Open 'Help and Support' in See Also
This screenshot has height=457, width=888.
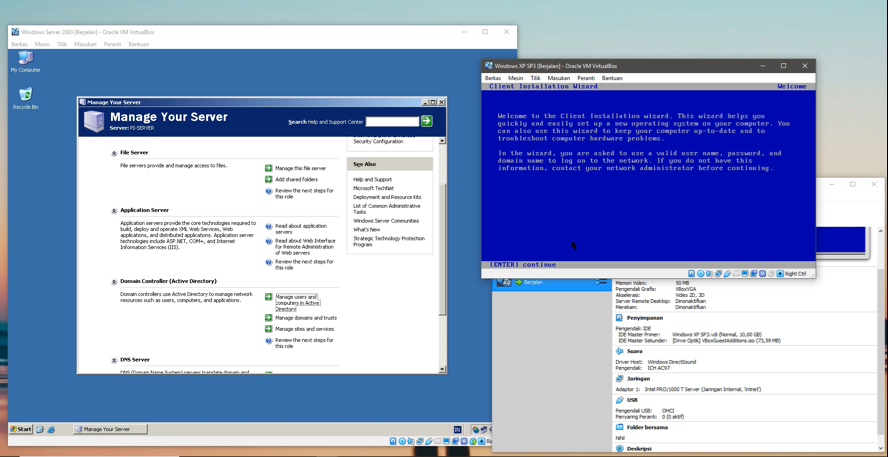tap(372, 180)
